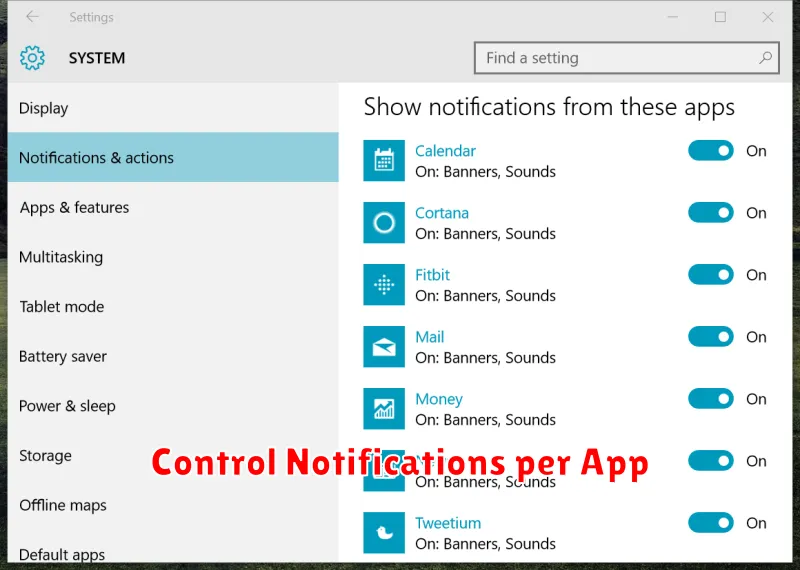This screenshot has height=570, width=800.
Task: Open Calendar notification options link
Action: point(445,151)
